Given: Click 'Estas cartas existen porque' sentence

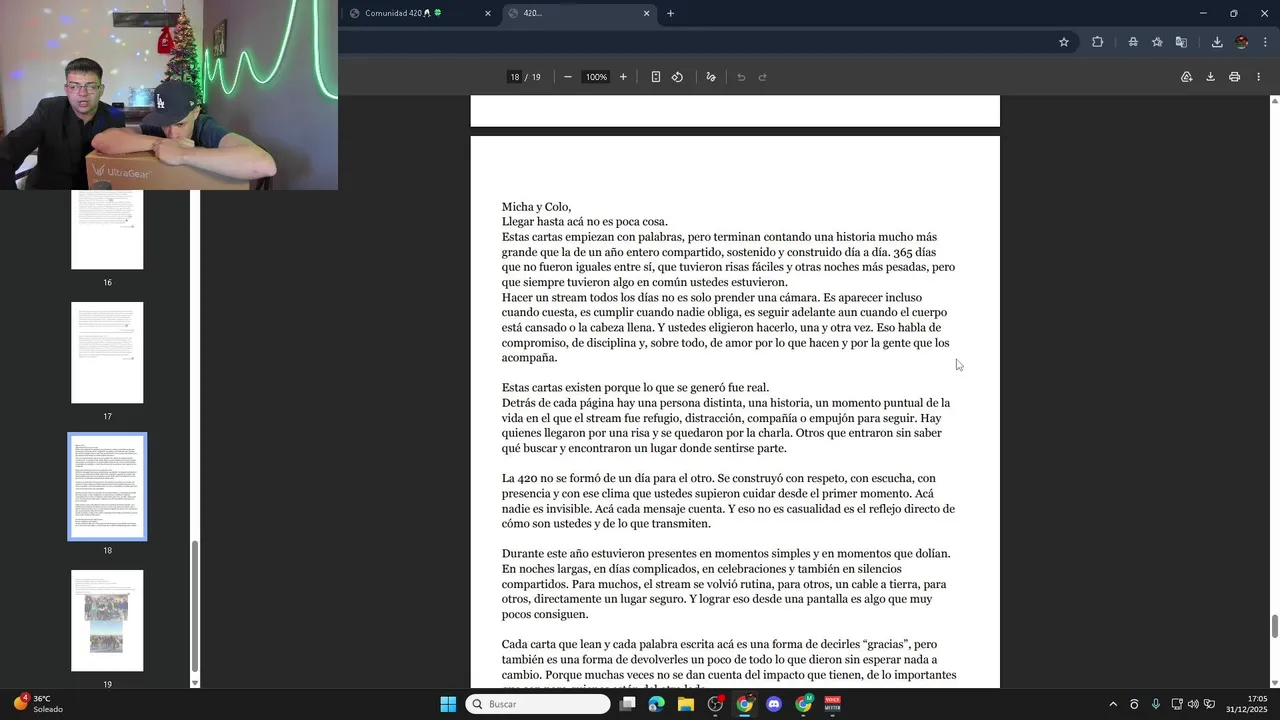Looking at the screenshot, I should pyautogui.click(x=635, y=388).
